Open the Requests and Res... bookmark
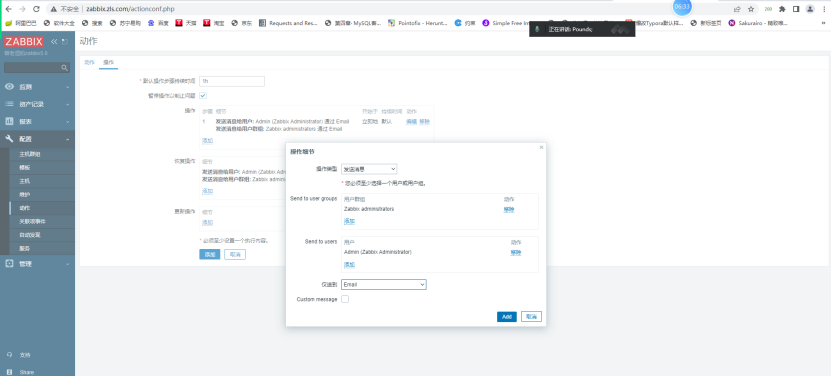Screen dimensions: 831x377 tap(288, 23)
